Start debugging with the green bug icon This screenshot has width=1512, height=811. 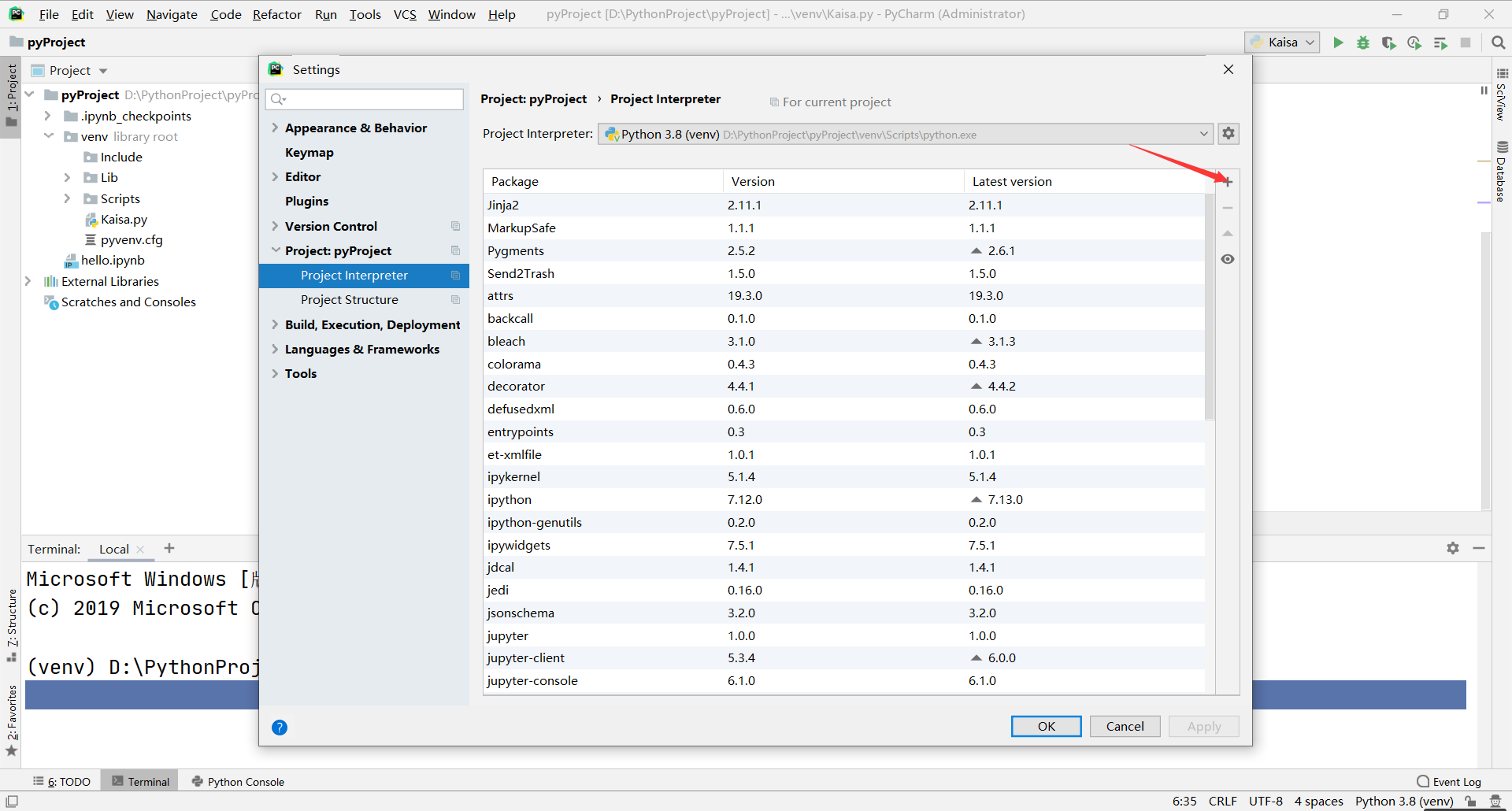coord(1363,43)
